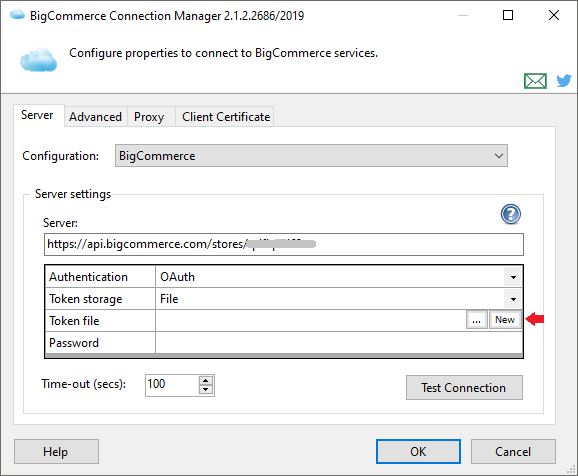
Task: Click the Token file value cell
Action: pyautogui.click(x=310, y=321)
